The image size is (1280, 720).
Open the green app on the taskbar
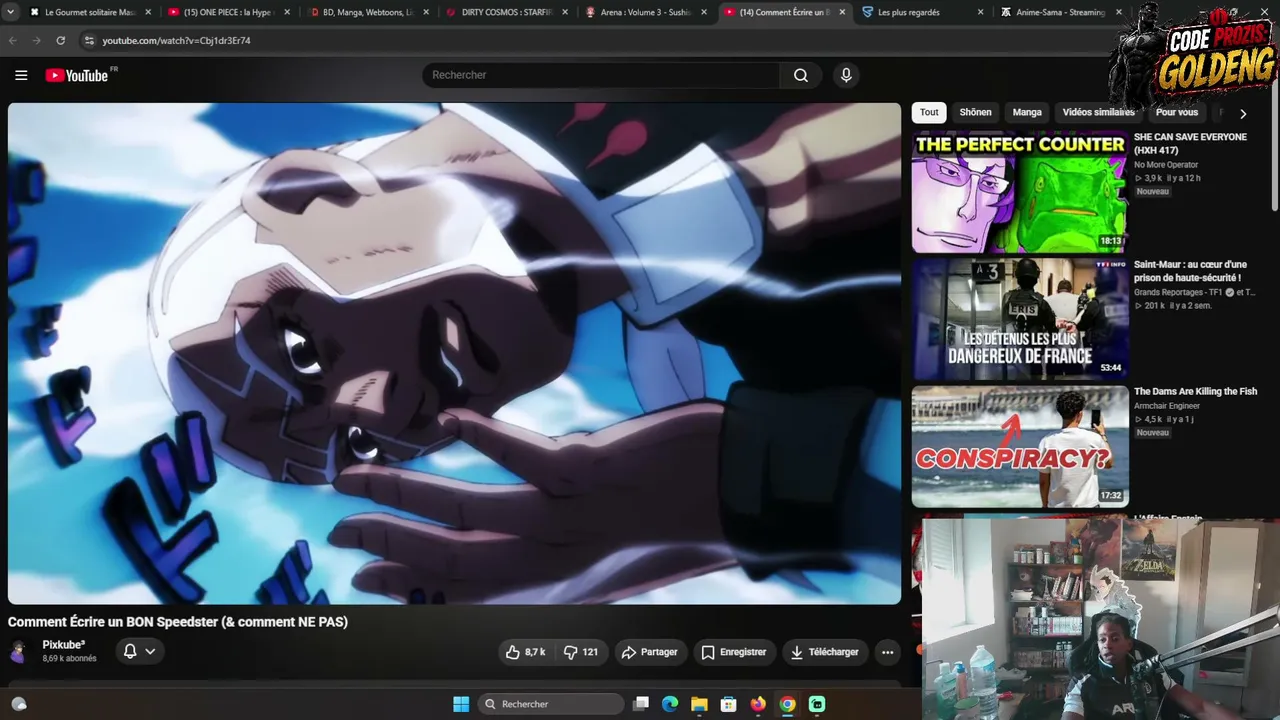(817, 704)
